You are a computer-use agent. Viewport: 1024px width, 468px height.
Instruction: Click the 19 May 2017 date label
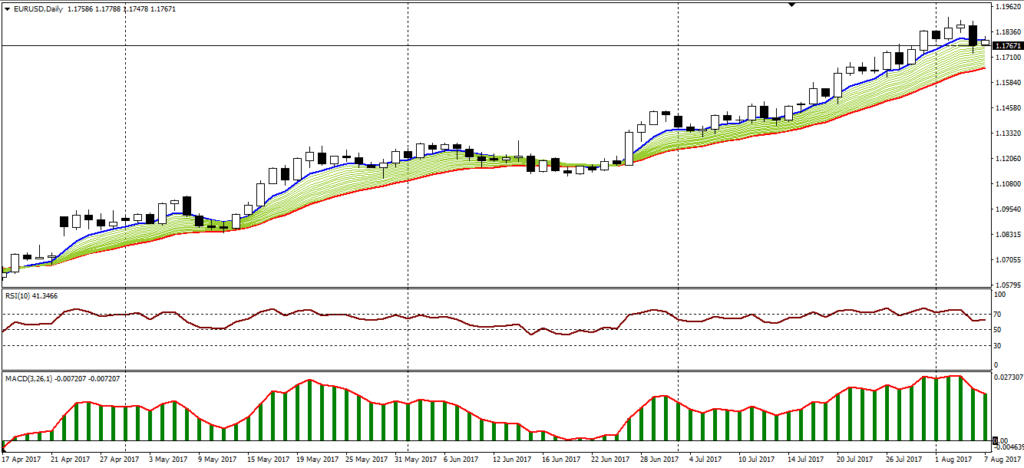[318, 459]
